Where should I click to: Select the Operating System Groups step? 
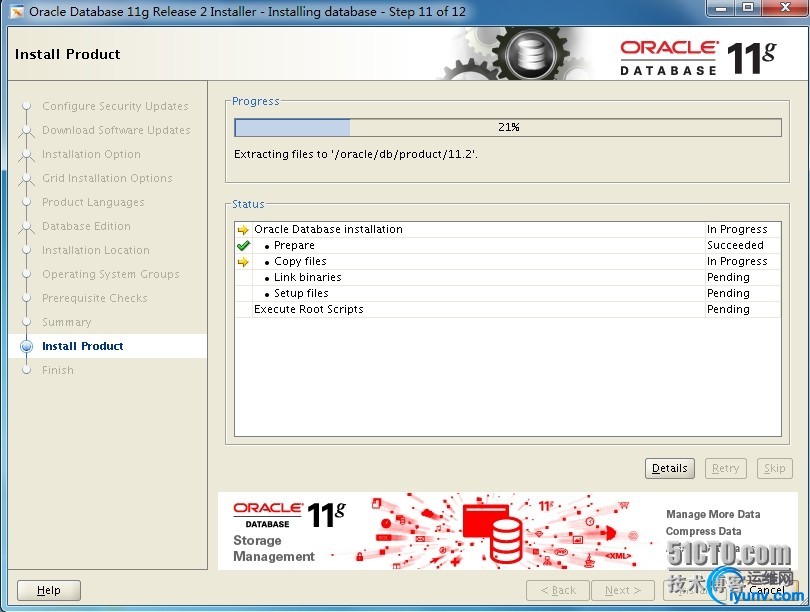(x=111, y=274)
